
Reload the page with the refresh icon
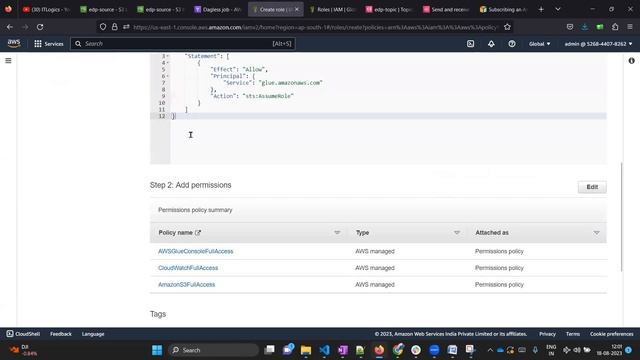(40, 27)
